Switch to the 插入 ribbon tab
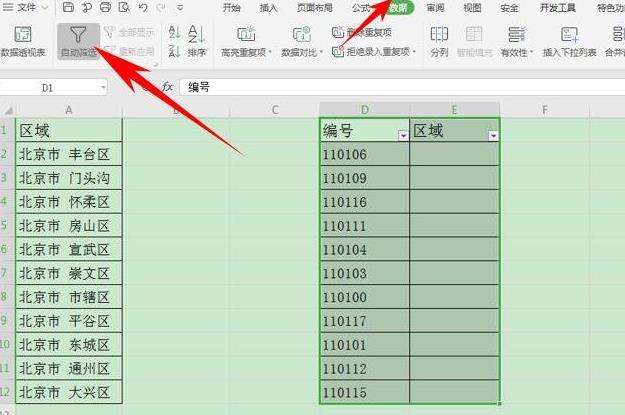 point(268,7)
